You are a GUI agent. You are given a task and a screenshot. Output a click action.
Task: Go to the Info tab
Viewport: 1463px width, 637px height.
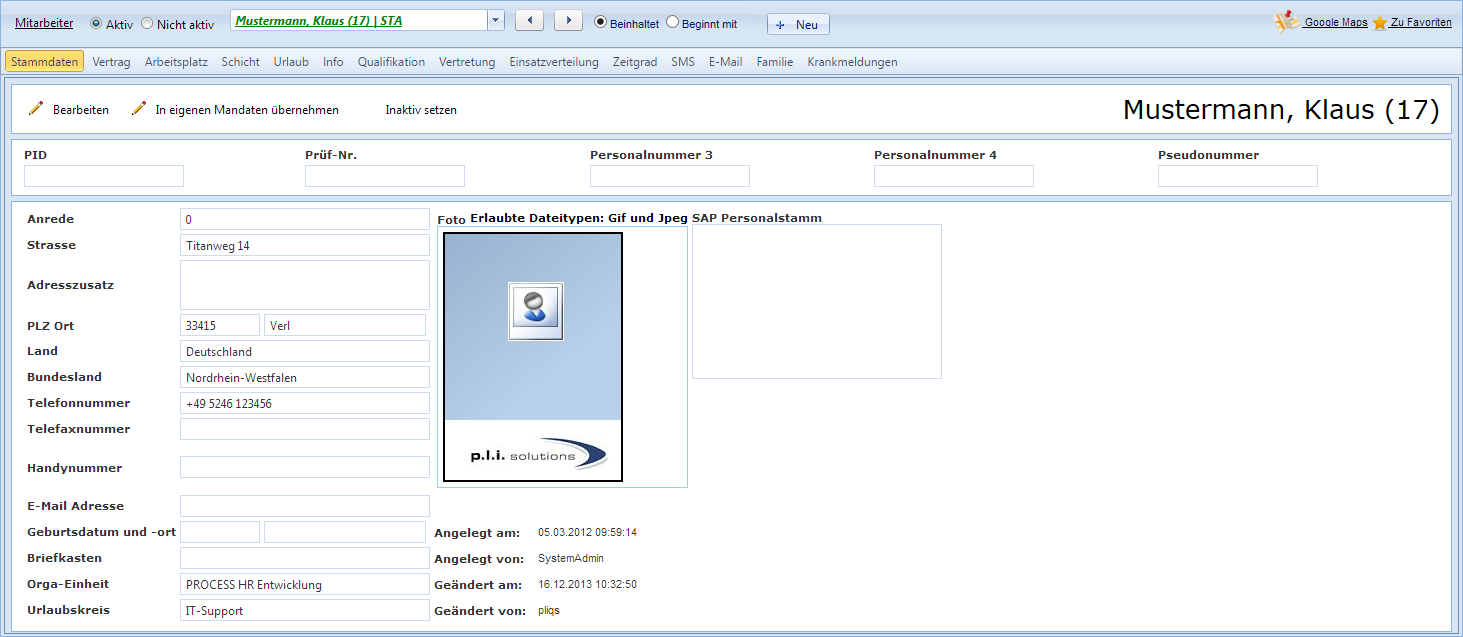click(x=333, y=61)
